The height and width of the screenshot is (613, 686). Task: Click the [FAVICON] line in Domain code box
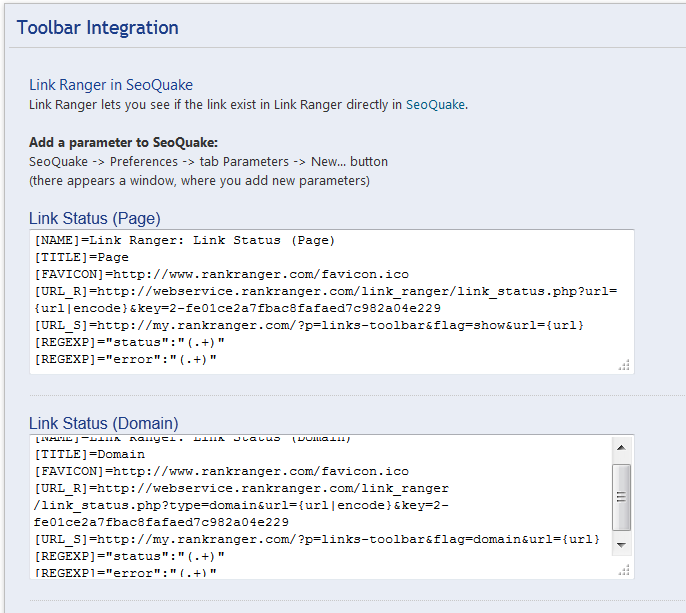221,471
